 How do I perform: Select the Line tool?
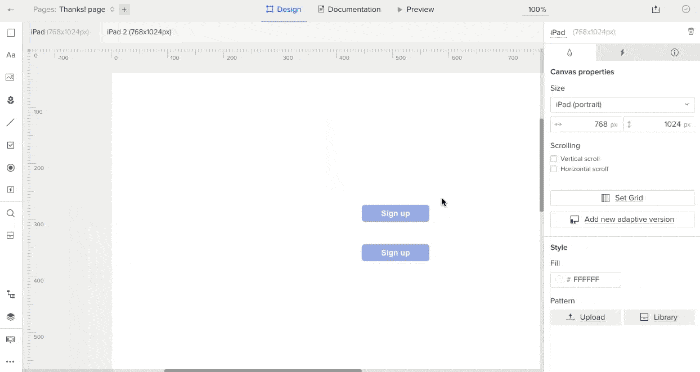click(x=11, y=122)
